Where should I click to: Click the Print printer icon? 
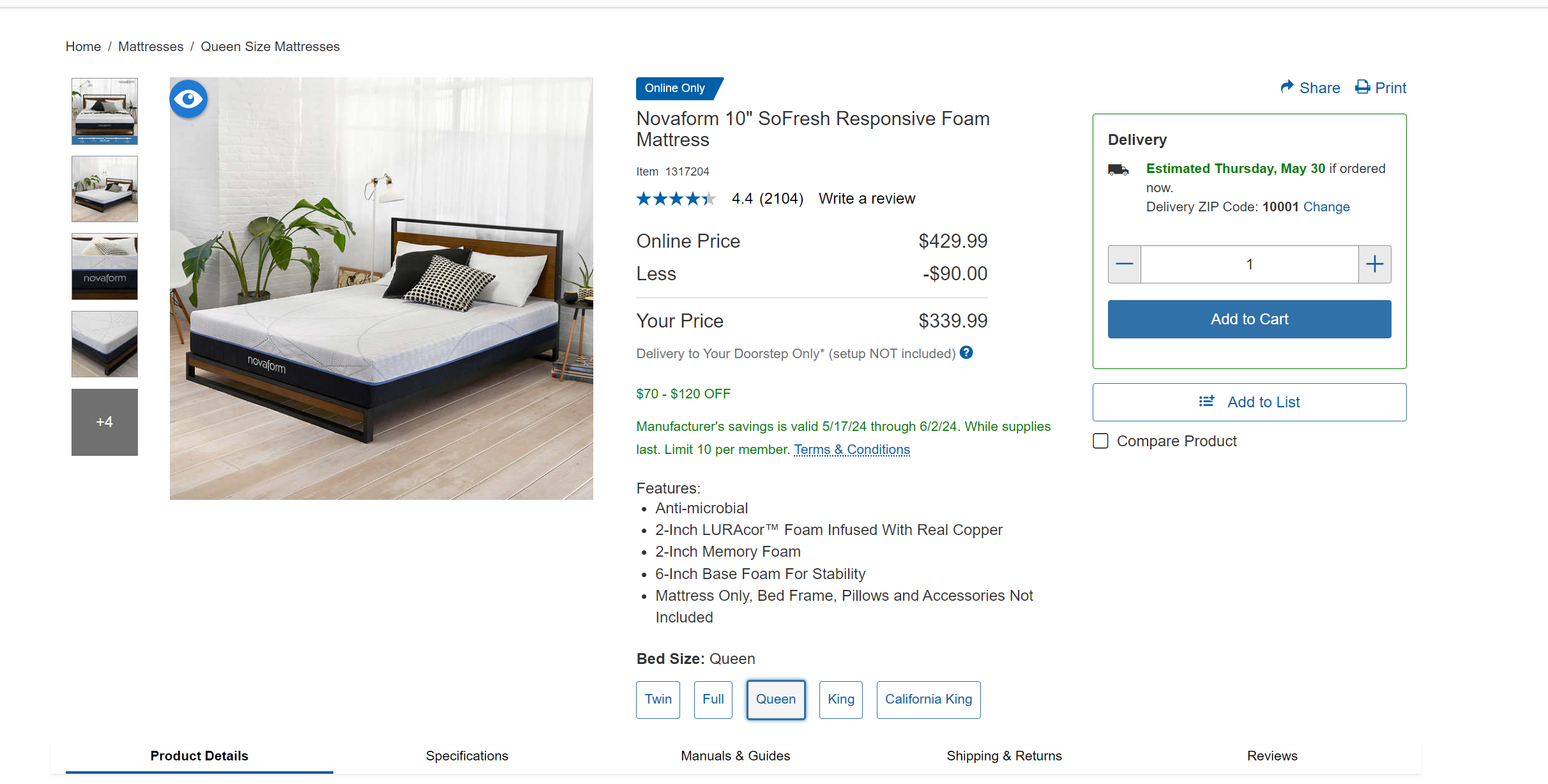point(1362,87)
